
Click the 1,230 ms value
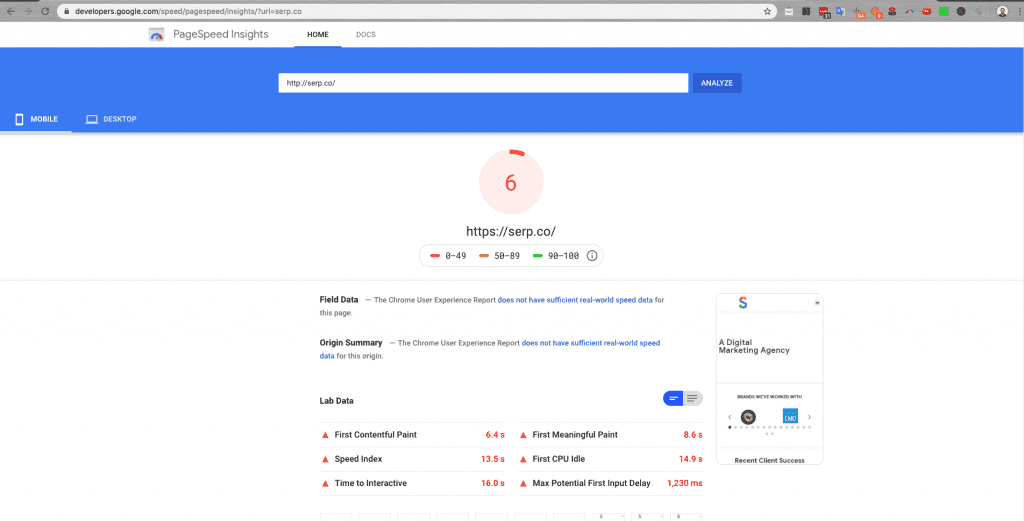click(x=685, y=483)
